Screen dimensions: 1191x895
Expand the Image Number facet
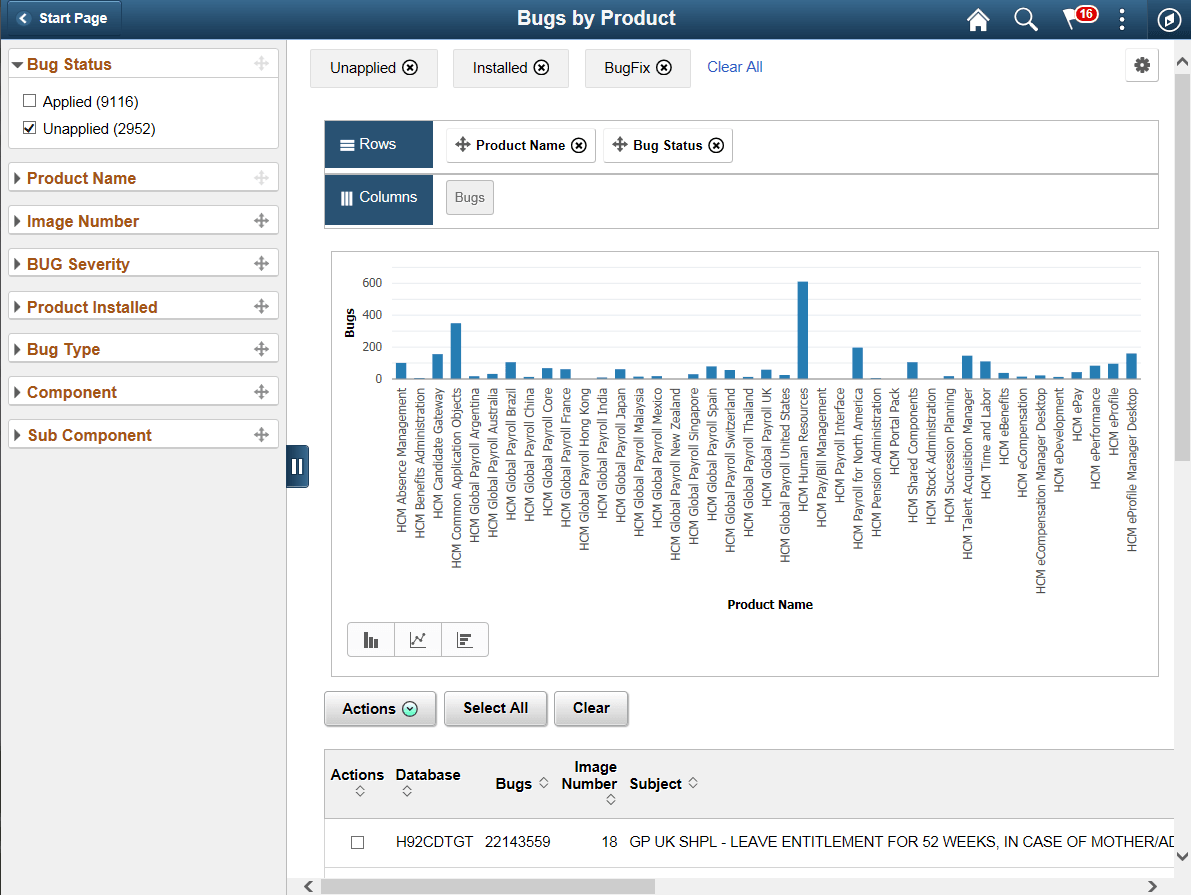[x=17, y=221]
